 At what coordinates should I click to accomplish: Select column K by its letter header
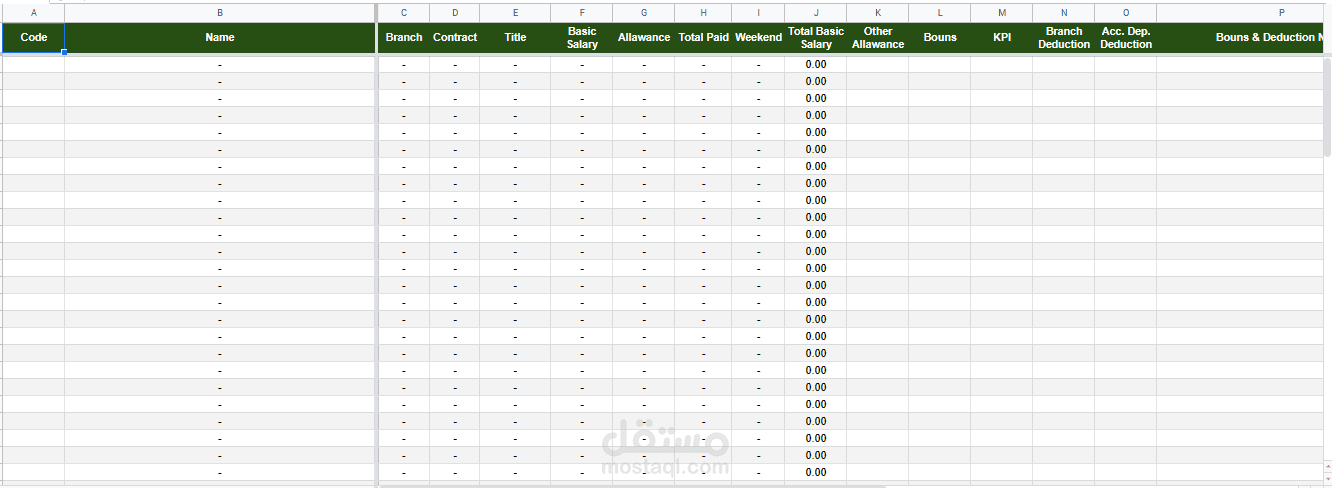point(878,13)
